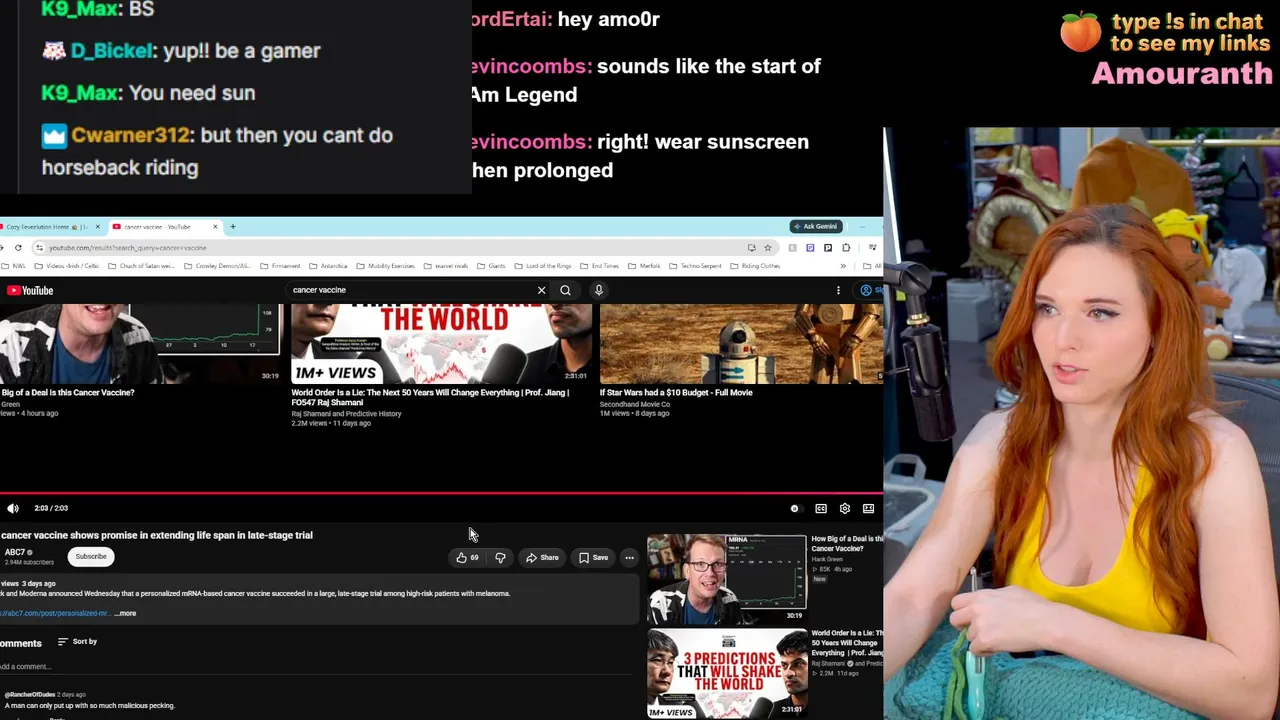Reload the page in the browser
The image size is (1280, 720).
pyautogui.click(x=18, y=248)
